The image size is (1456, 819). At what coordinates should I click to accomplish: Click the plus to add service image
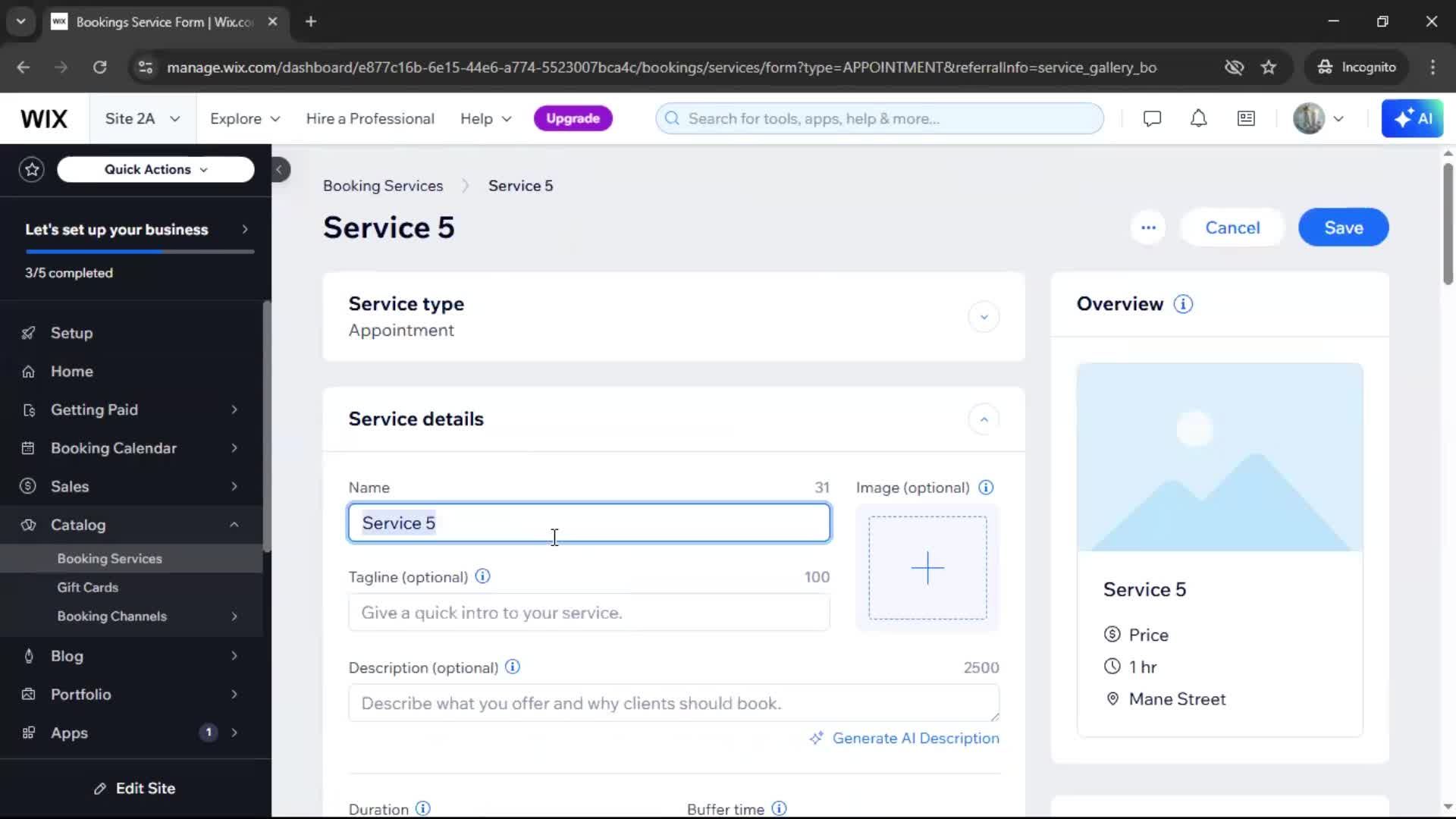tap(927, 568)
